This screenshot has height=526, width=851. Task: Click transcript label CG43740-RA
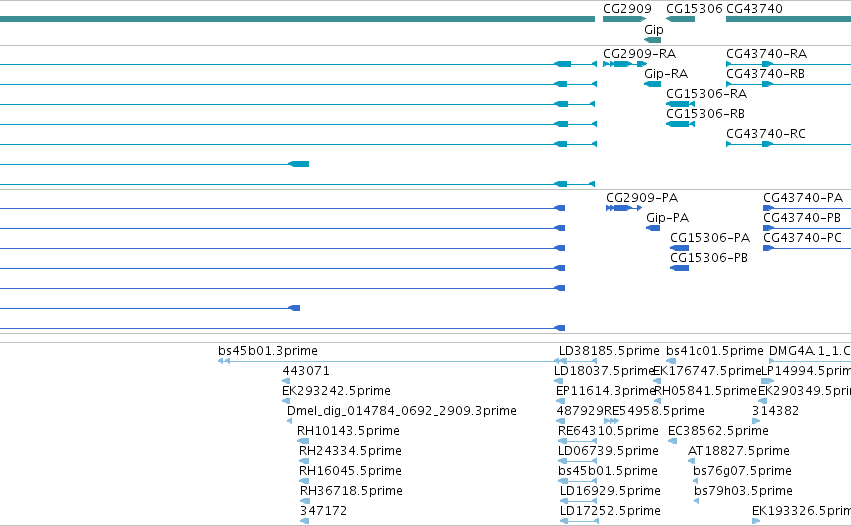coord(766,54)
